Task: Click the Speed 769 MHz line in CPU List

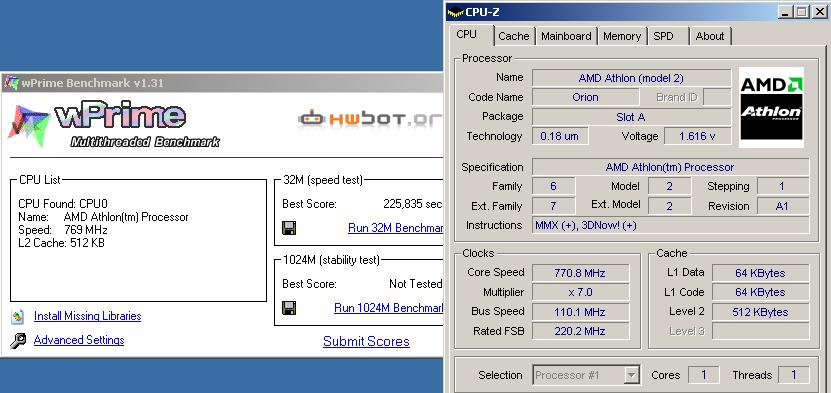Action: pyautogui.click(x=63, y=230)
